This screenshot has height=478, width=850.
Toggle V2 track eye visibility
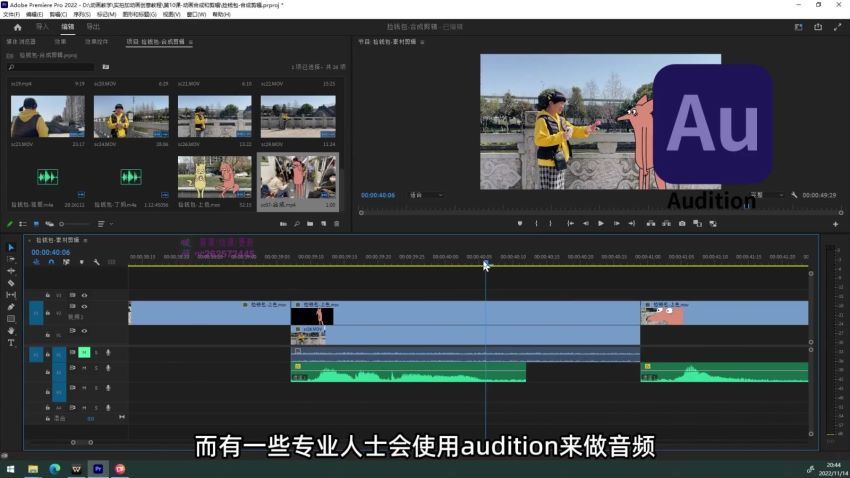(x=84, y=307)
